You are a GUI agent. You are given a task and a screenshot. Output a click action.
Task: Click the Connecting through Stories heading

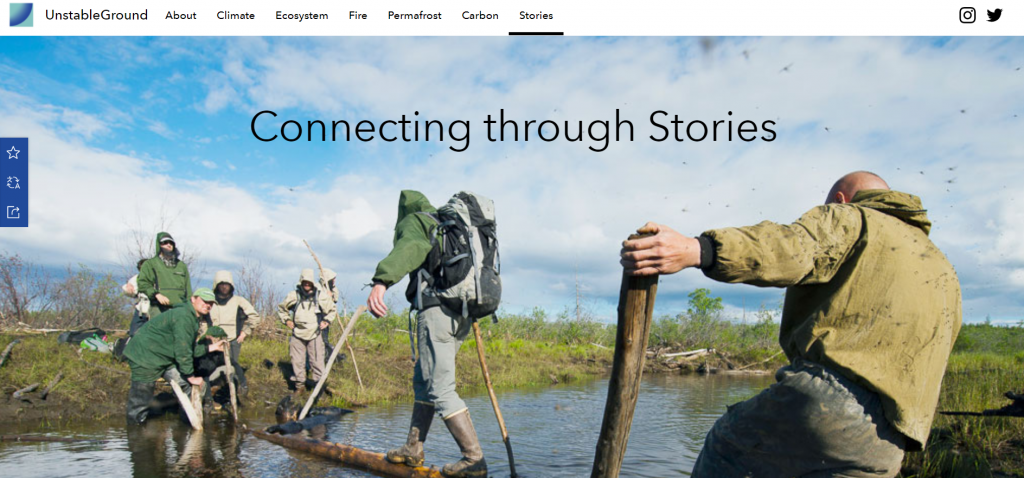point(513,126)
